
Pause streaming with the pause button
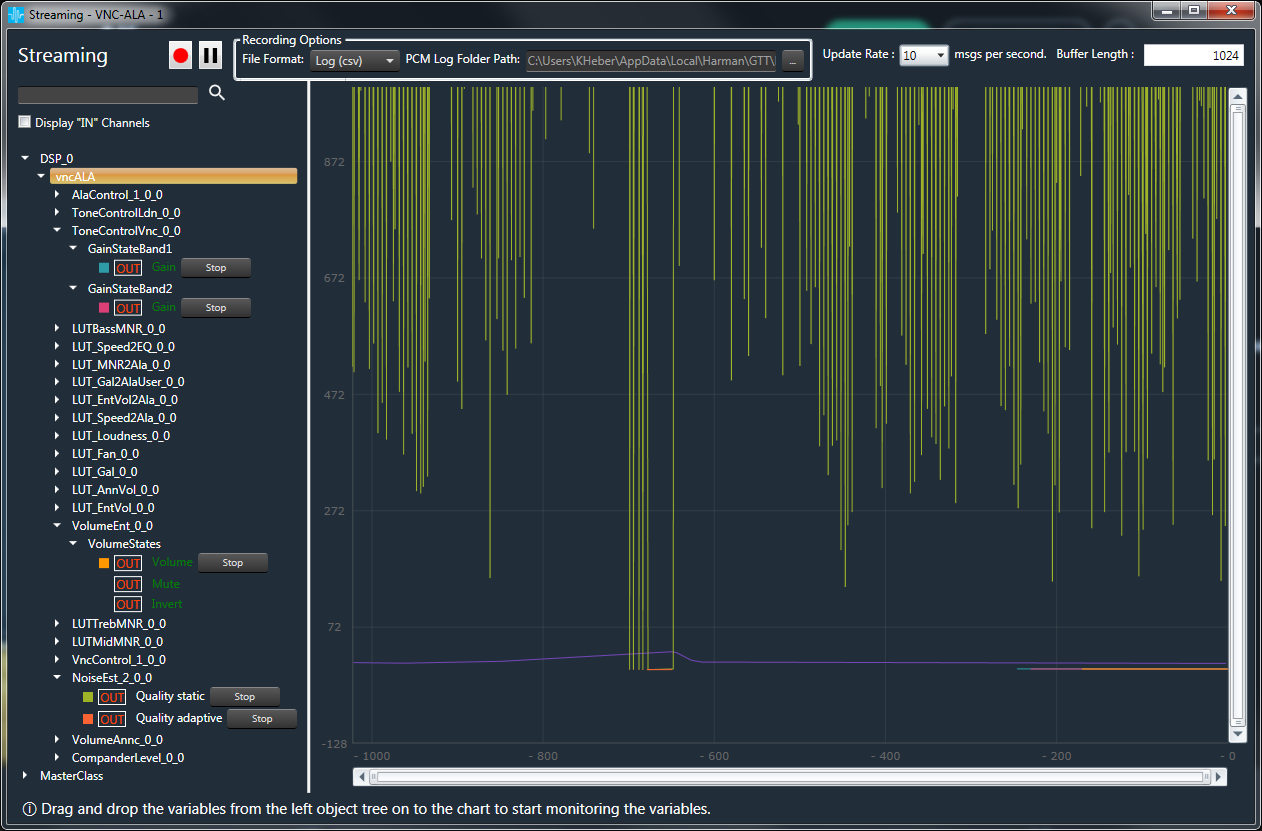(x=210, y=56)
